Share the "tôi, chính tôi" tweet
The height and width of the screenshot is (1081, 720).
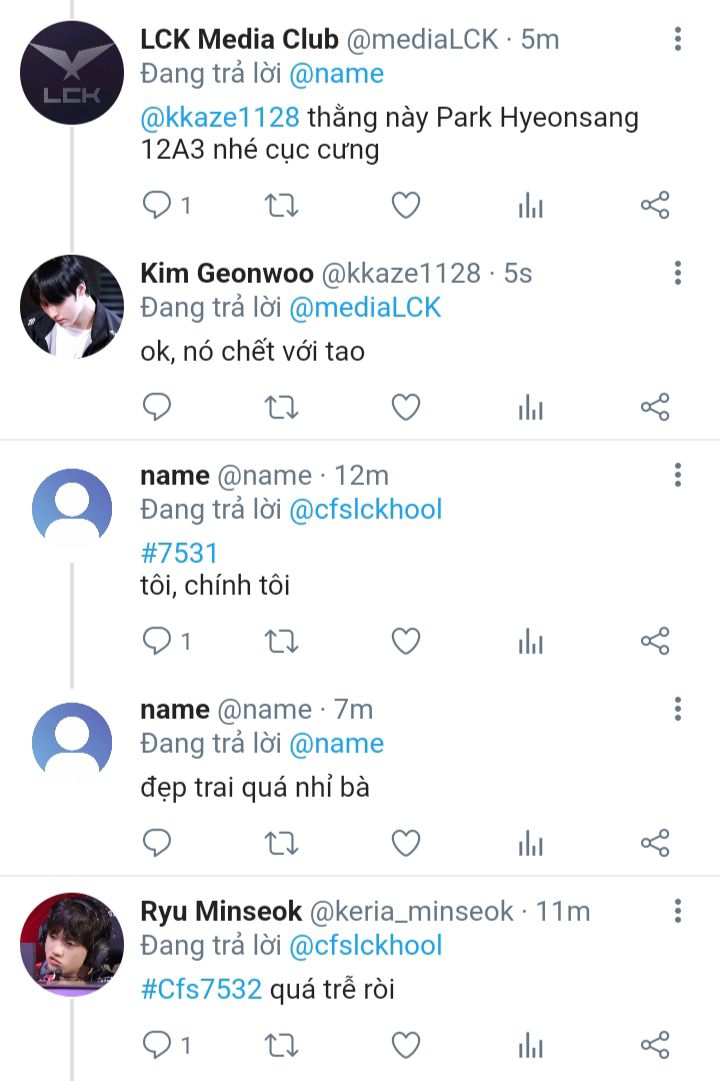click(654, 641)
